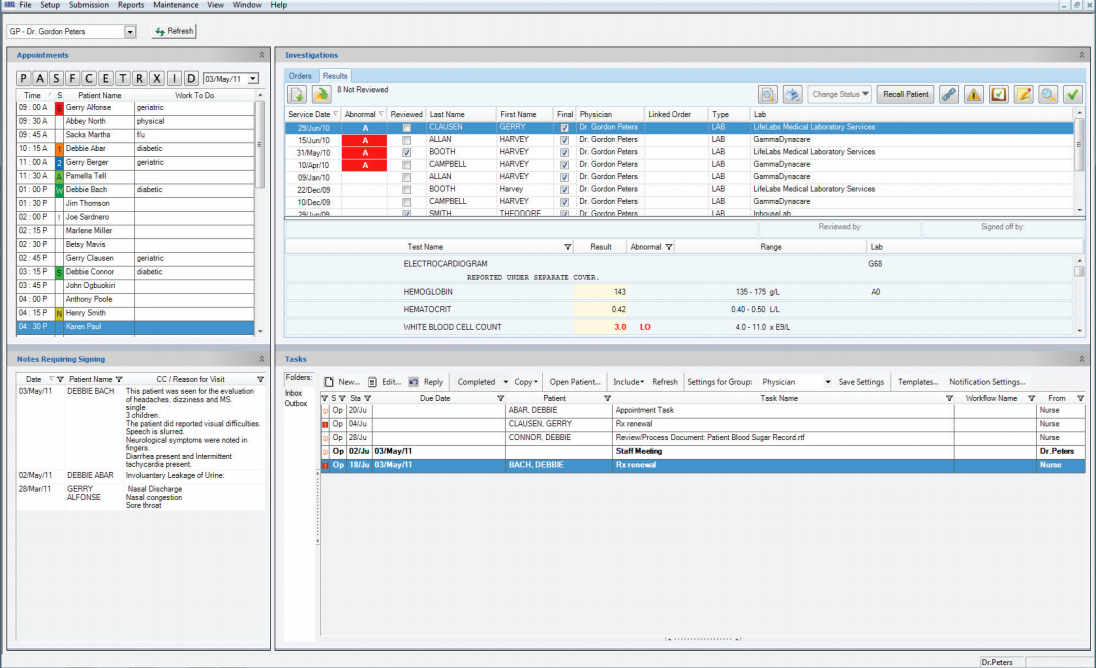Viewport: 1096px width, 668px height.
Task: Collapse the Notes Requiring Signing panel
Action: (262, 358)
